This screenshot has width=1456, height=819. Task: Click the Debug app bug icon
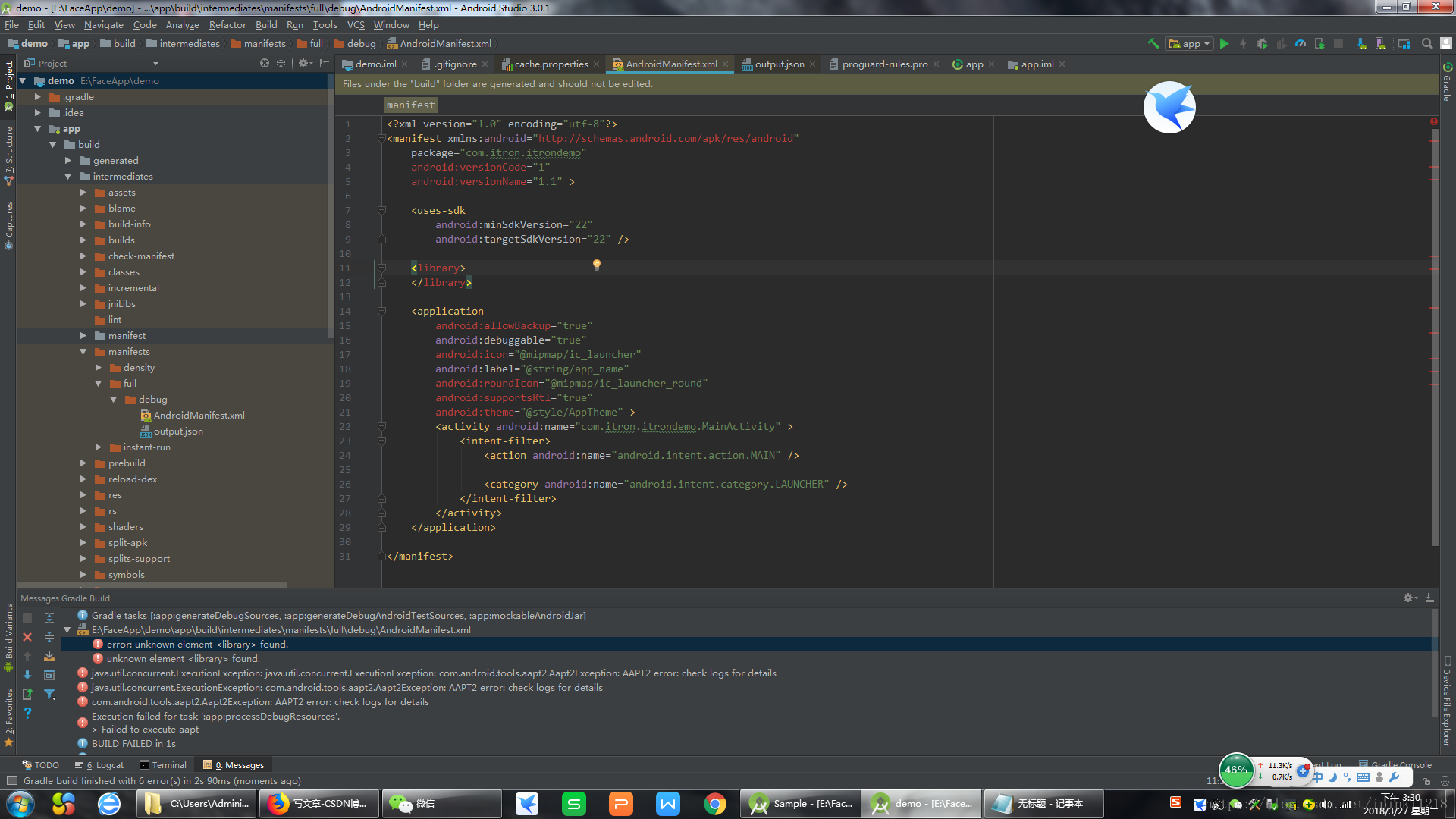pos(1262,44)
